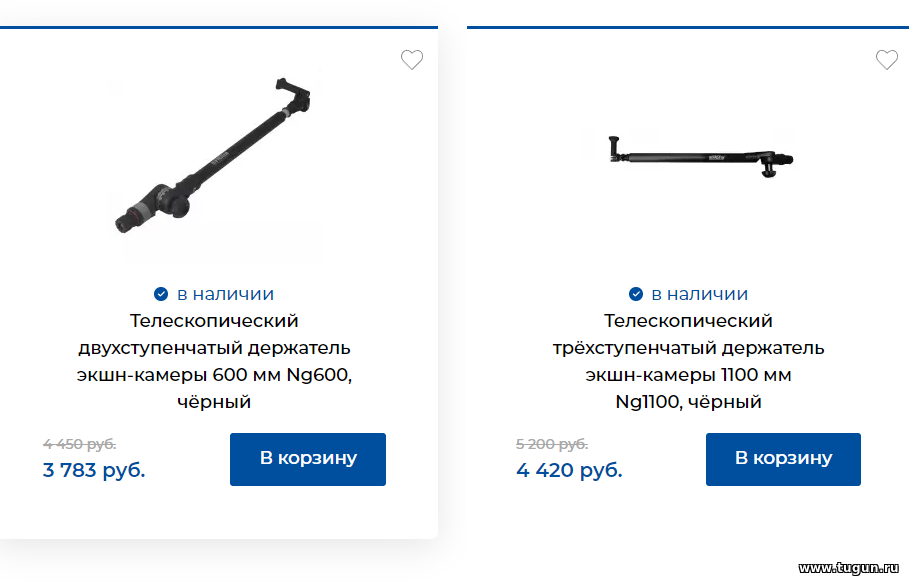
Task: Click the blue top border of Ng1100 card
Action: (688, 27)
